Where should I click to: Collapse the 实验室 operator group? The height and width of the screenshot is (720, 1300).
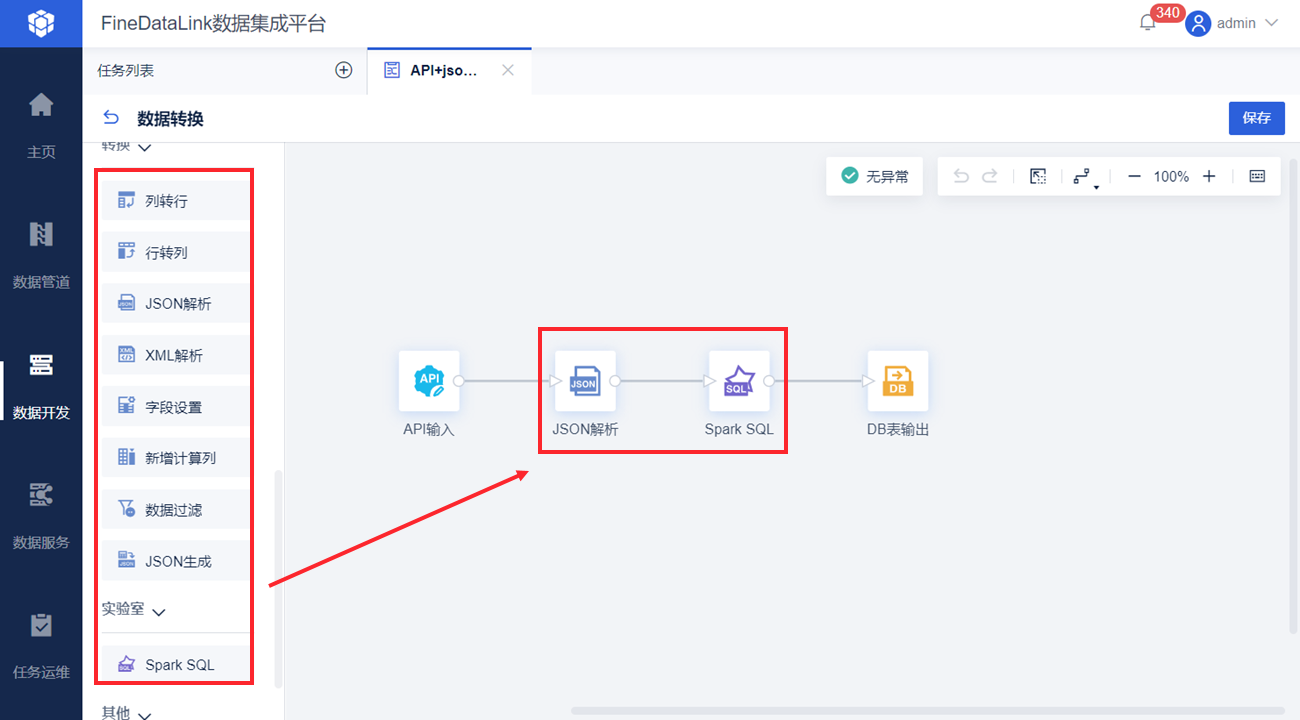point(157,610)
